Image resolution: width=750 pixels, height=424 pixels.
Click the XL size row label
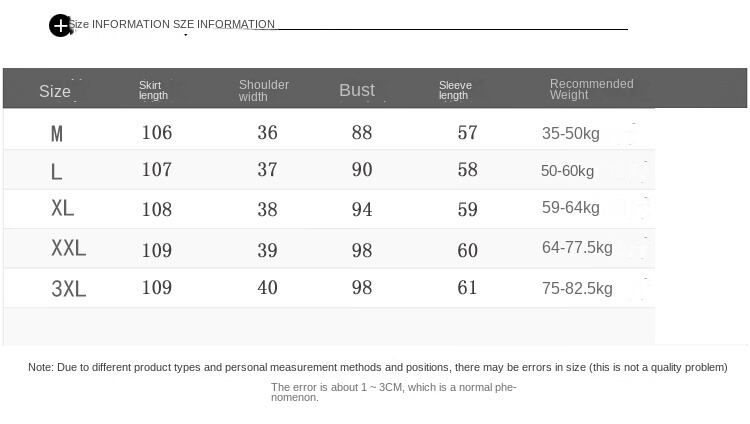(x=63, y=209)
